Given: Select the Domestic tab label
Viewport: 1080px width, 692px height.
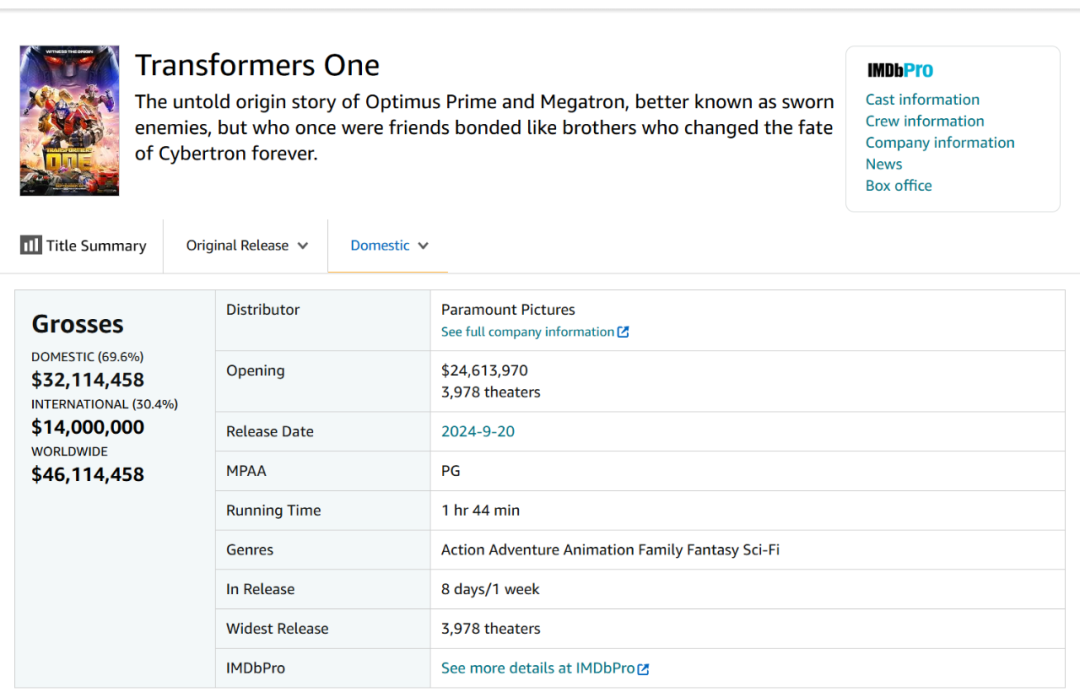Looking at the screenshot, I should pyautogui.click(x=380, y=245).
